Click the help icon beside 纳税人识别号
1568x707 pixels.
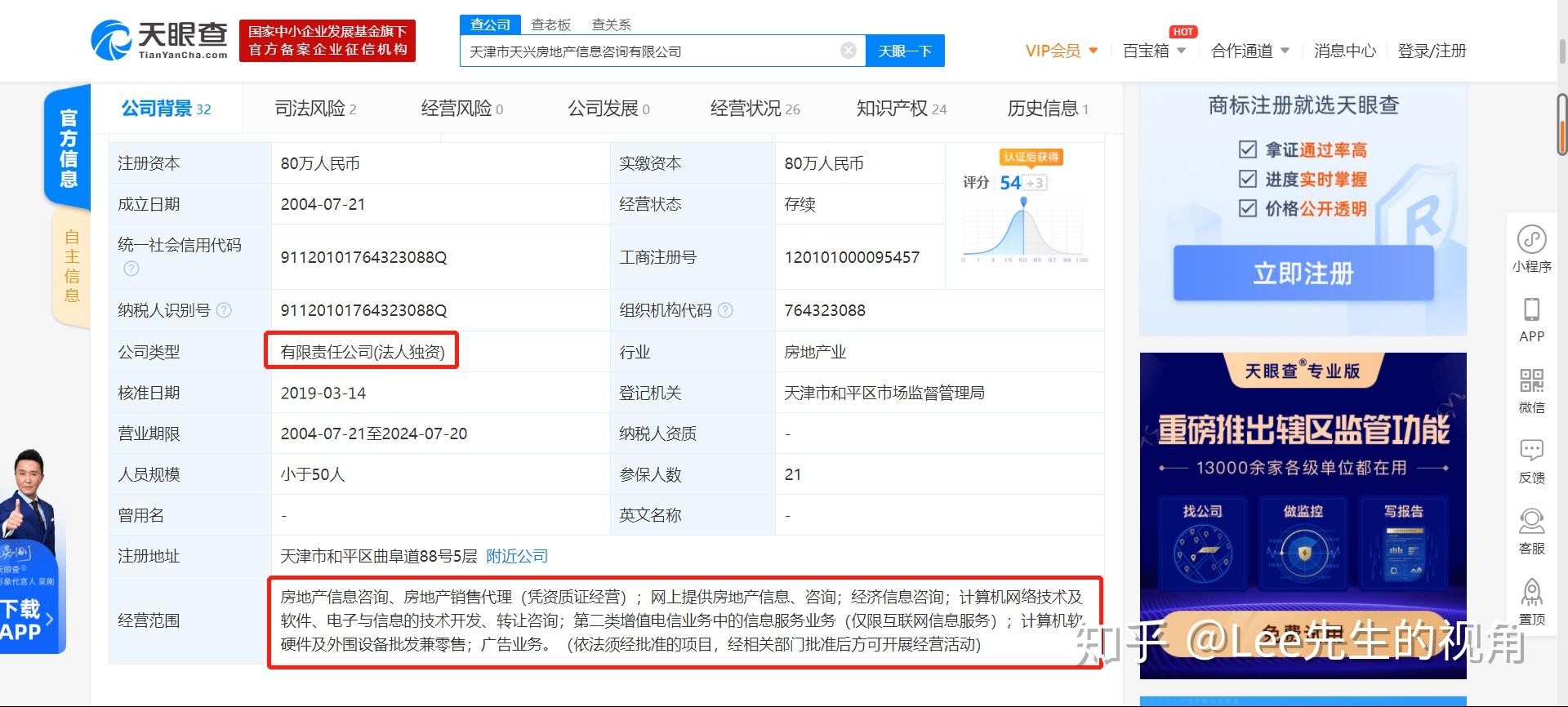(224, 310)
